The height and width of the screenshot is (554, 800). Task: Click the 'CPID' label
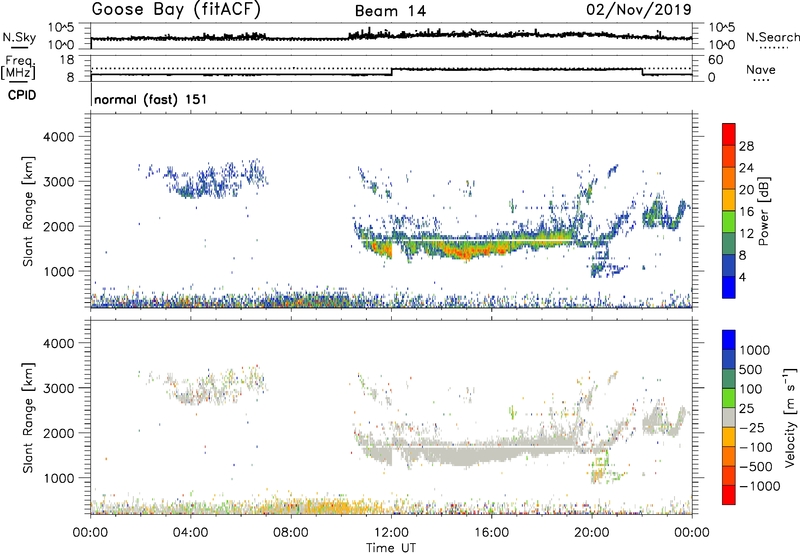click(x=22, y=95)
